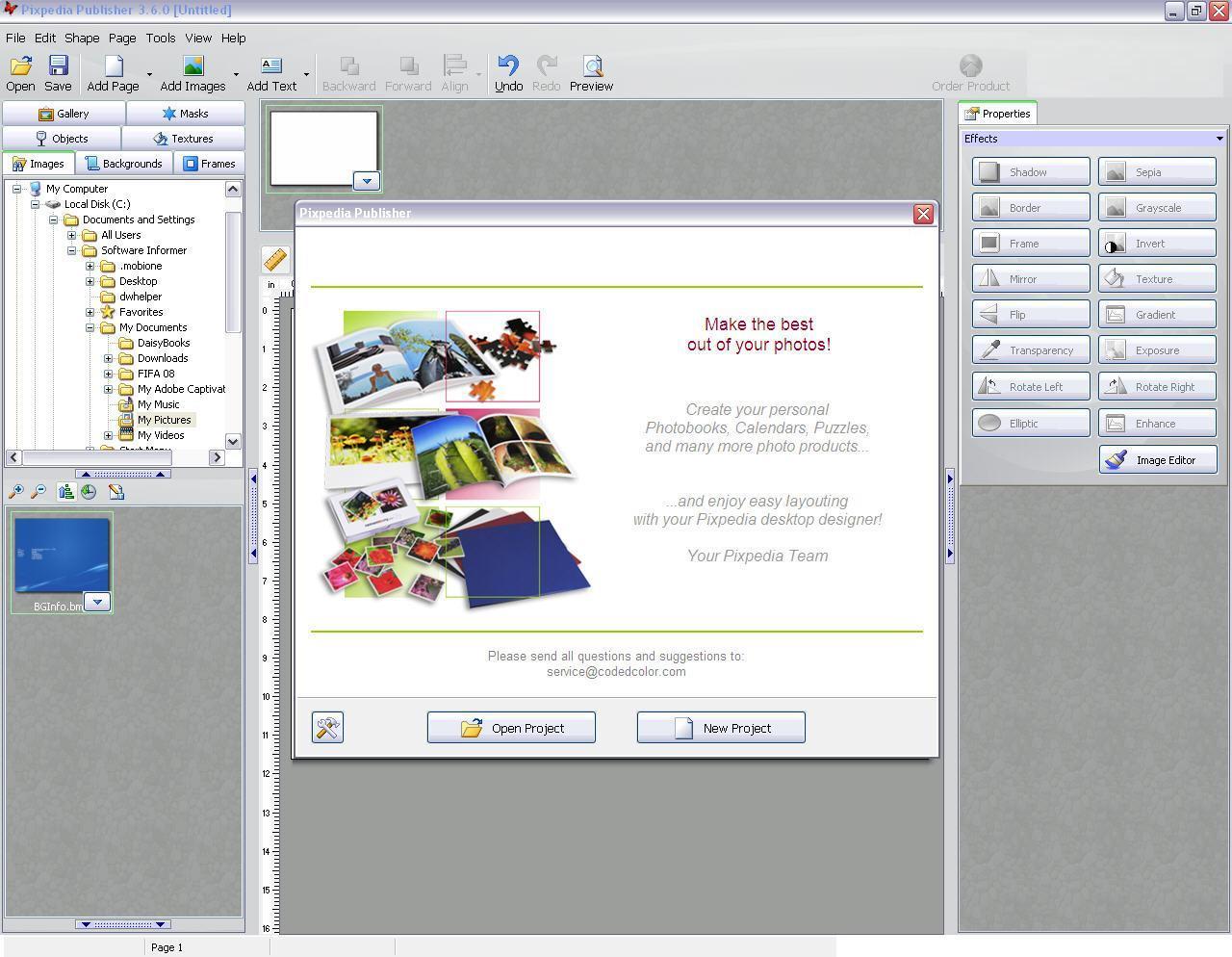Switch to the Objects tab
This screenshot has height=957, width=1232.
(x=62, y=139)
